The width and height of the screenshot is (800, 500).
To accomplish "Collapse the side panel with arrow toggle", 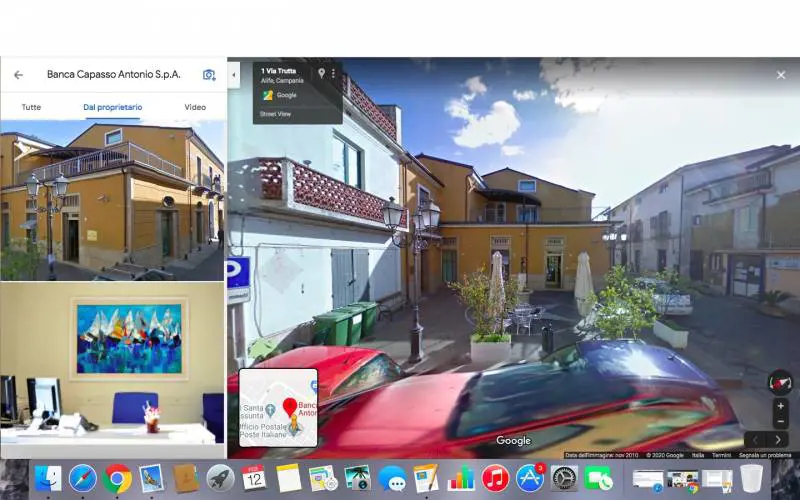I will [234, 75].
